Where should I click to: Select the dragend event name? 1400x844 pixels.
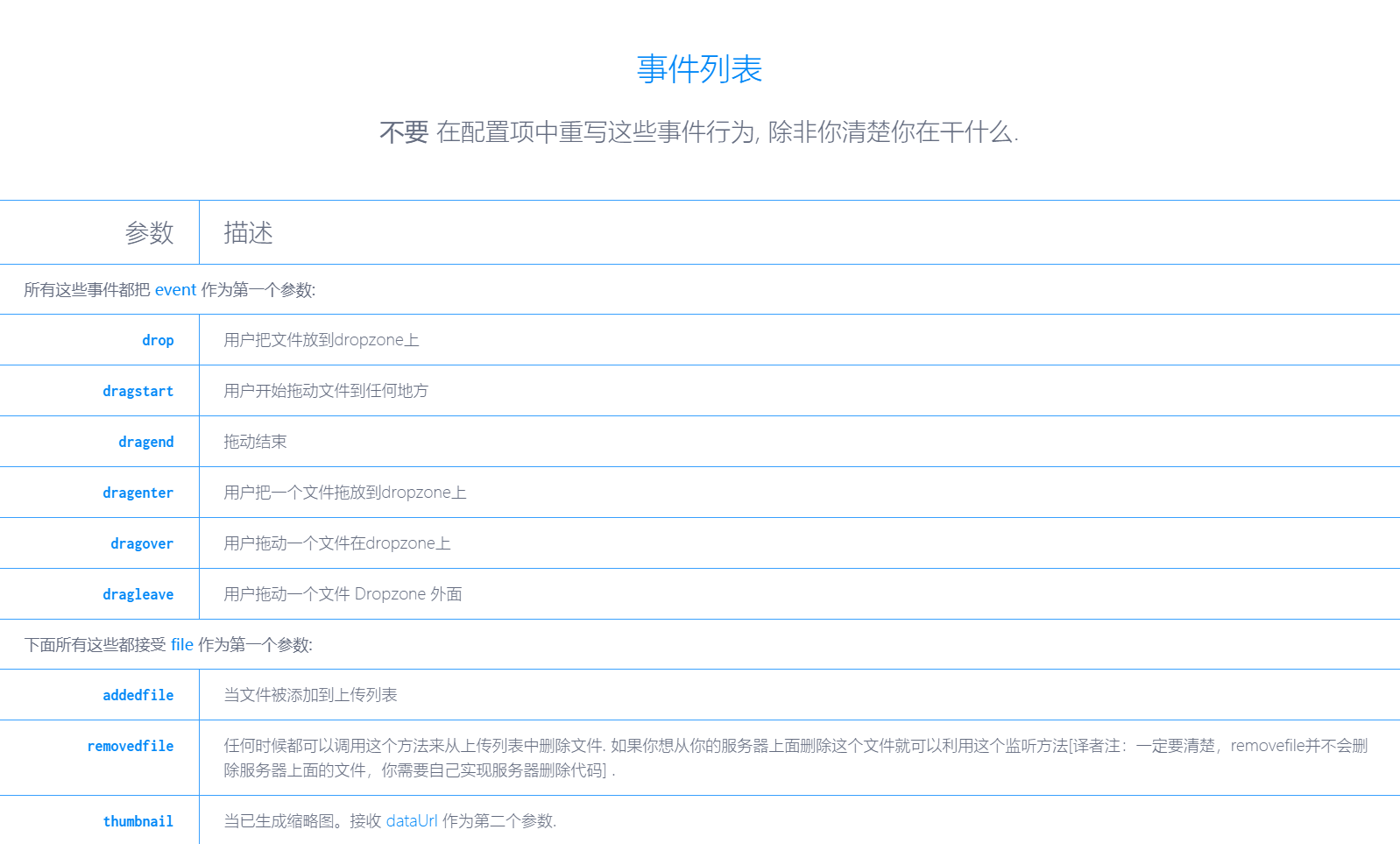tap(145, 442)
